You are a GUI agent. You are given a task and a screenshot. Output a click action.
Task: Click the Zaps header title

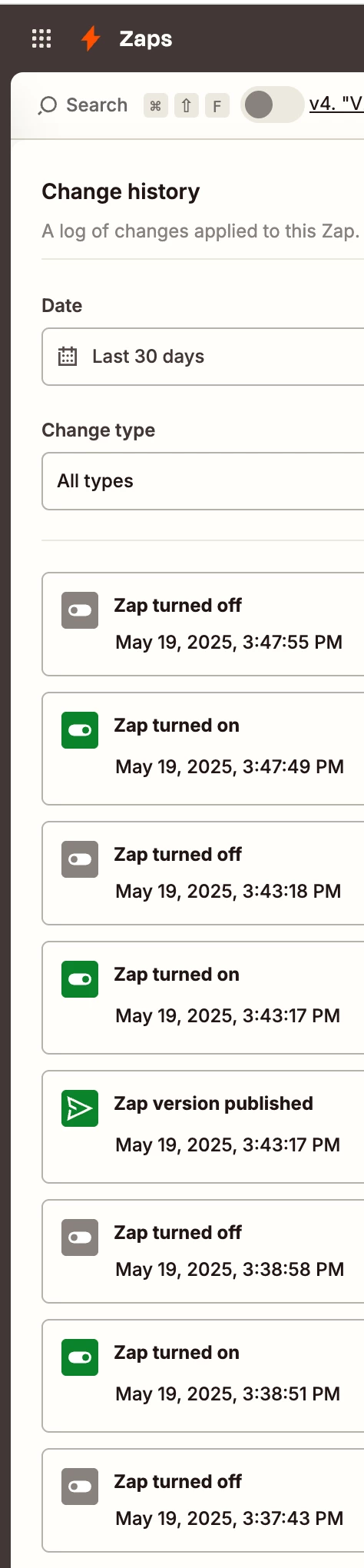[x=146, y=38]
